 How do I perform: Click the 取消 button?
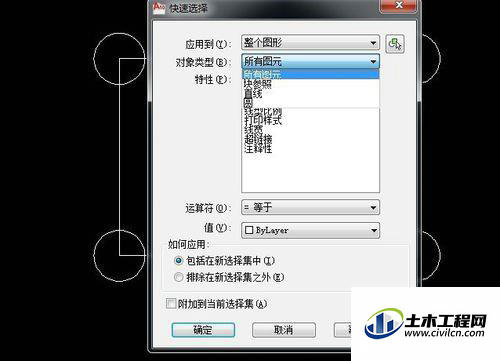284,330
